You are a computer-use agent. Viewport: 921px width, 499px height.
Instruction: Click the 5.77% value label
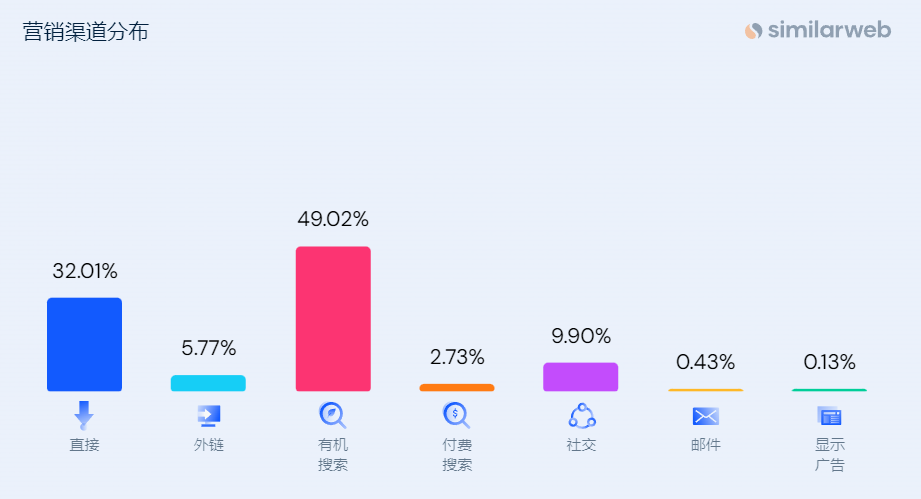coord(209,349)
